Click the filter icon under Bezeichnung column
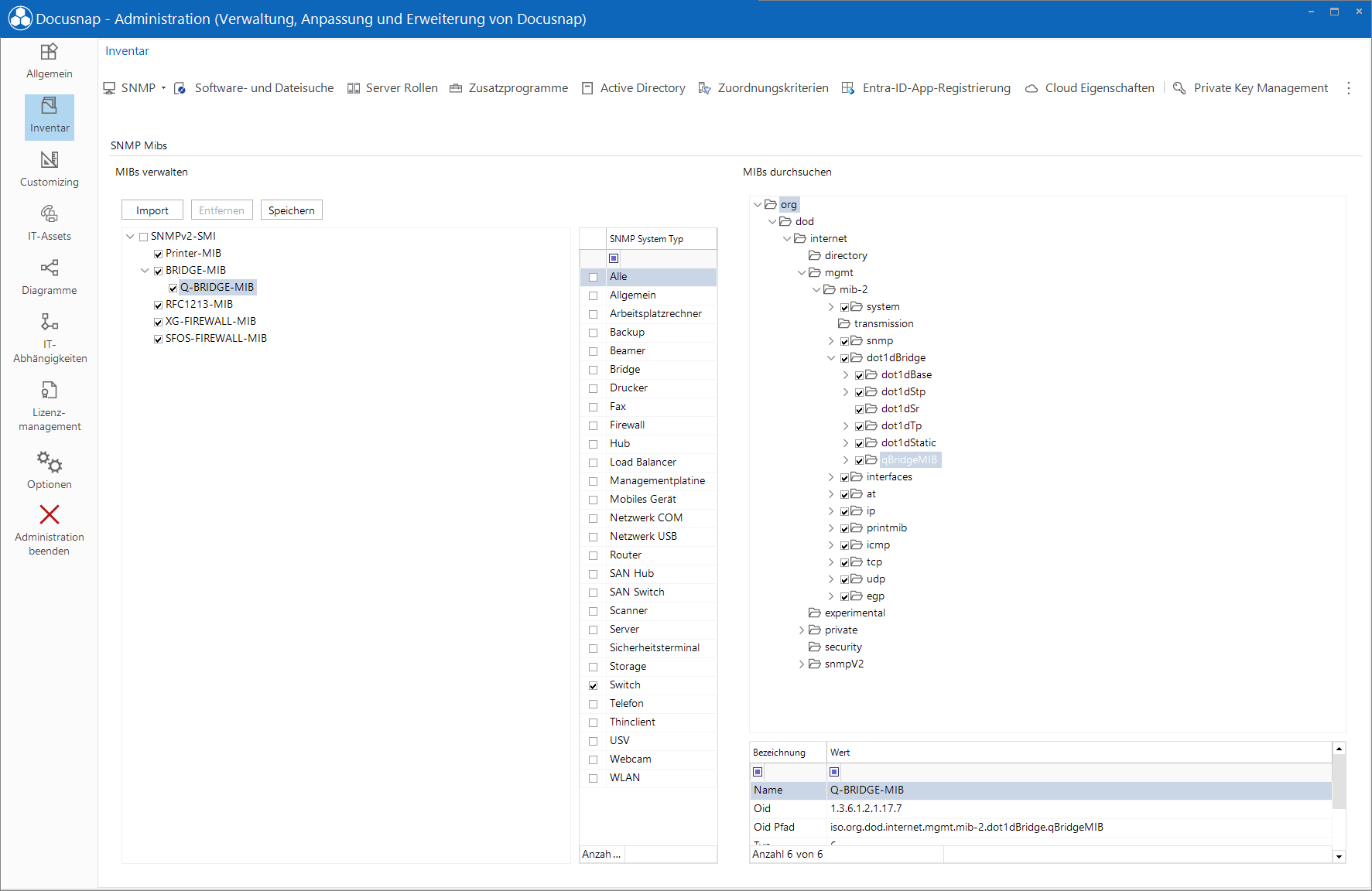The height and width of the screenshot is (891, 1372). 758,772
